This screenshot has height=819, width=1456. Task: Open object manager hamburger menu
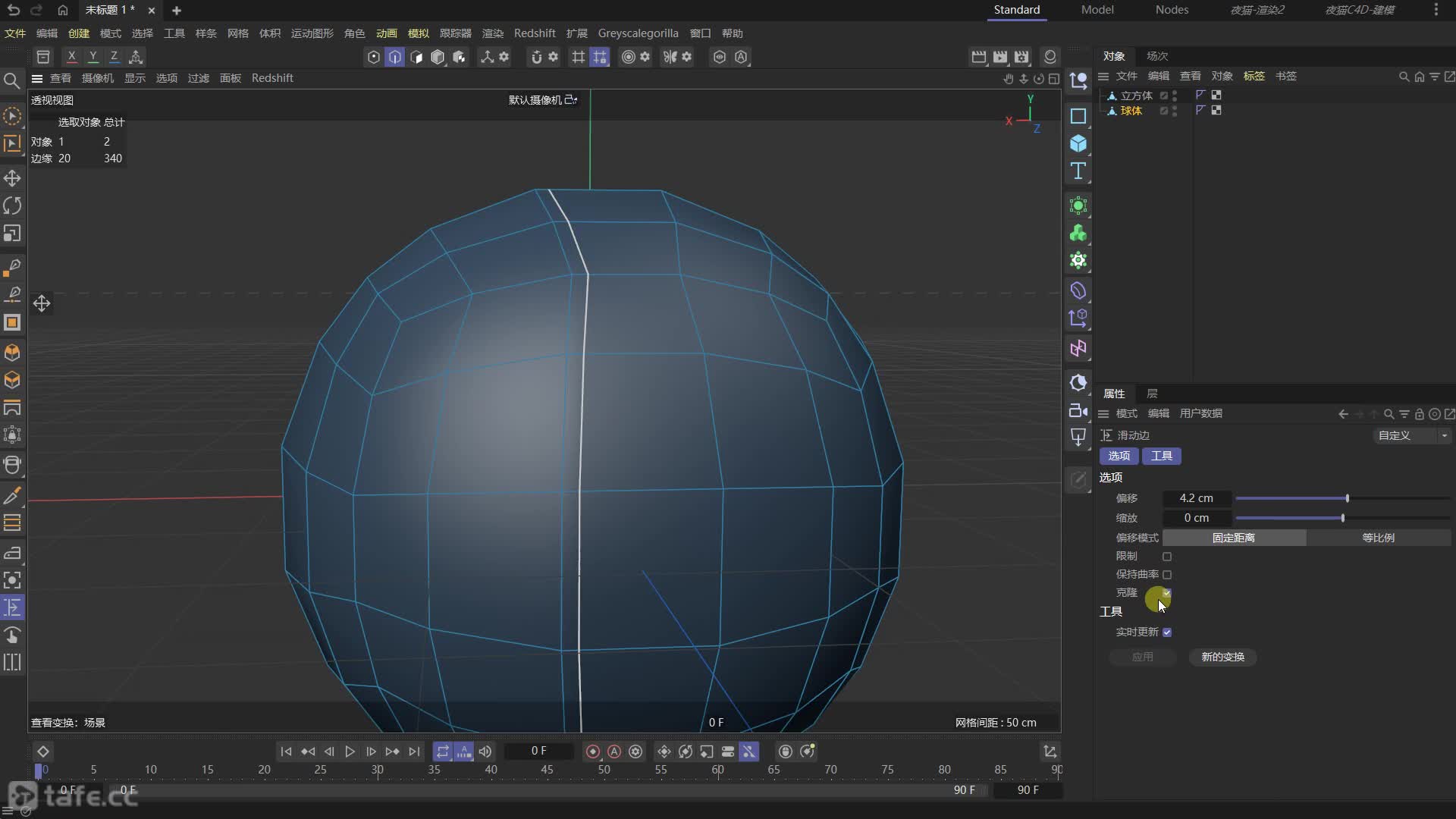1103,76
